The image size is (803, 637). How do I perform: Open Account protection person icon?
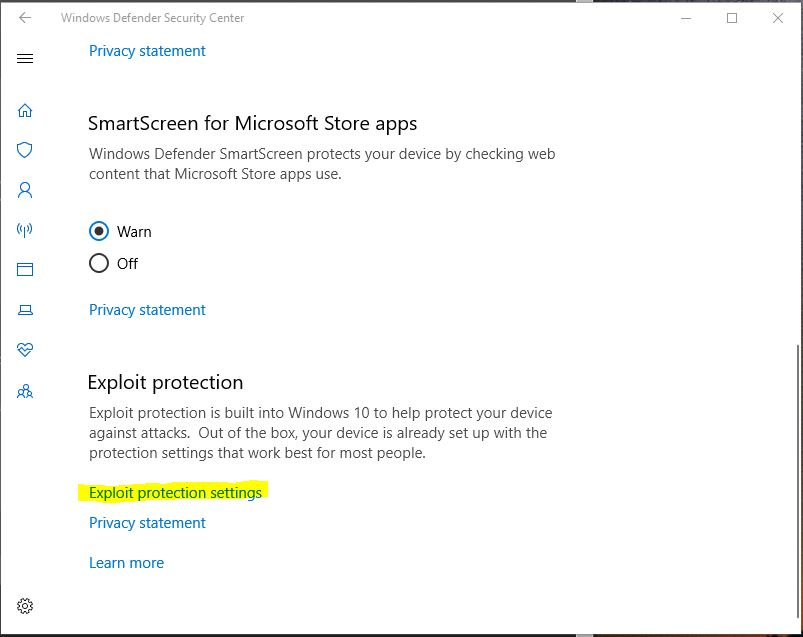pyautogui.click(x=25, y=190)
